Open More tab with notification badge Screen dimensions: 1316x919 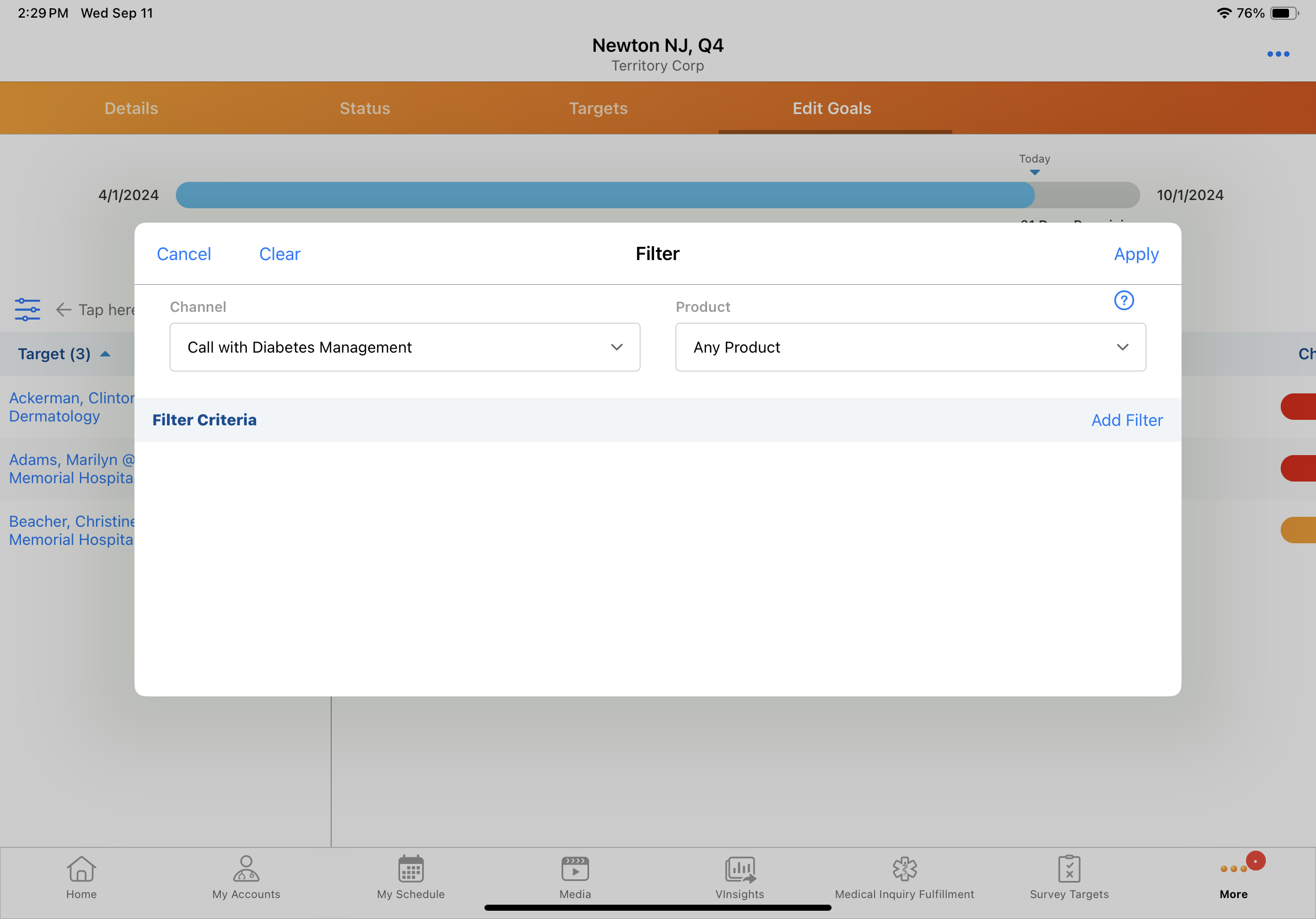tap(1233, 875)
